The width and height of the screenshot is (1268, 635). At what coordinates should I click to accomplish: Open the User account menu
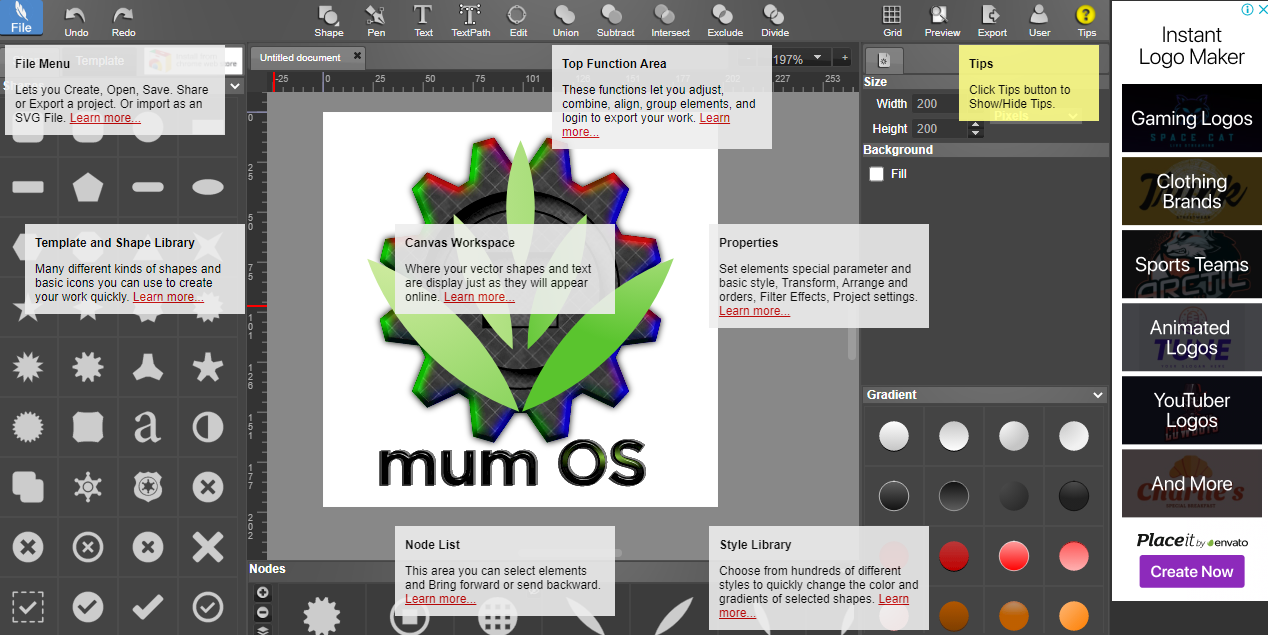[1040, 20]
